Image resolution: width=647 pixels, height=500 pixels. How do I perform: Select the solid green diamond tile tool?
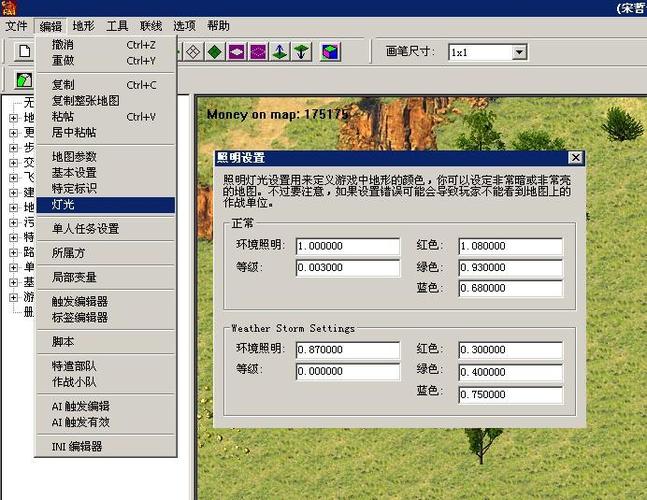pyautogui.click(x=214, y=51)
